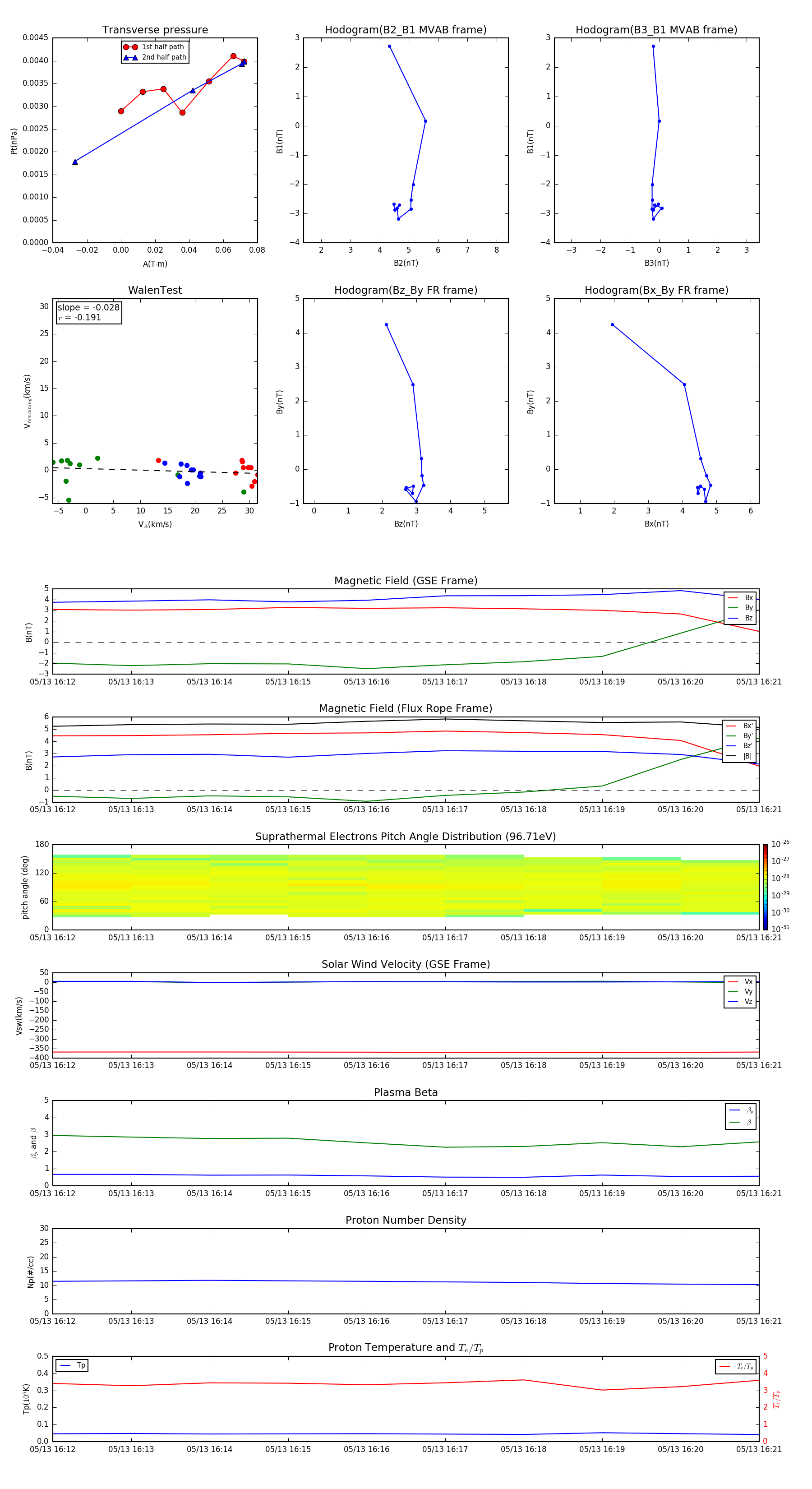Click the 10^-26 color bar tick label
The image size is (812, 1489).
[780, 844]
